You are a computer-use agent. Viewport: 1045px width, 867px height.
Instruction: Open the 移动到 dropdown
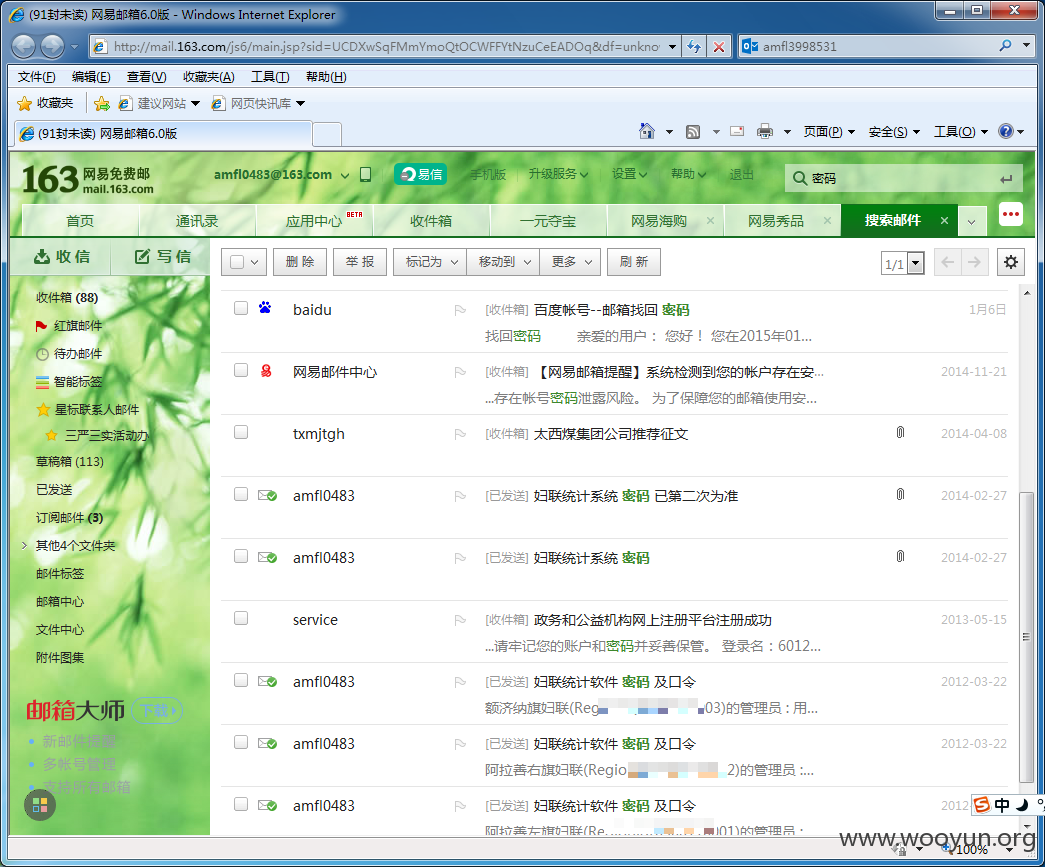click(504, 262)
